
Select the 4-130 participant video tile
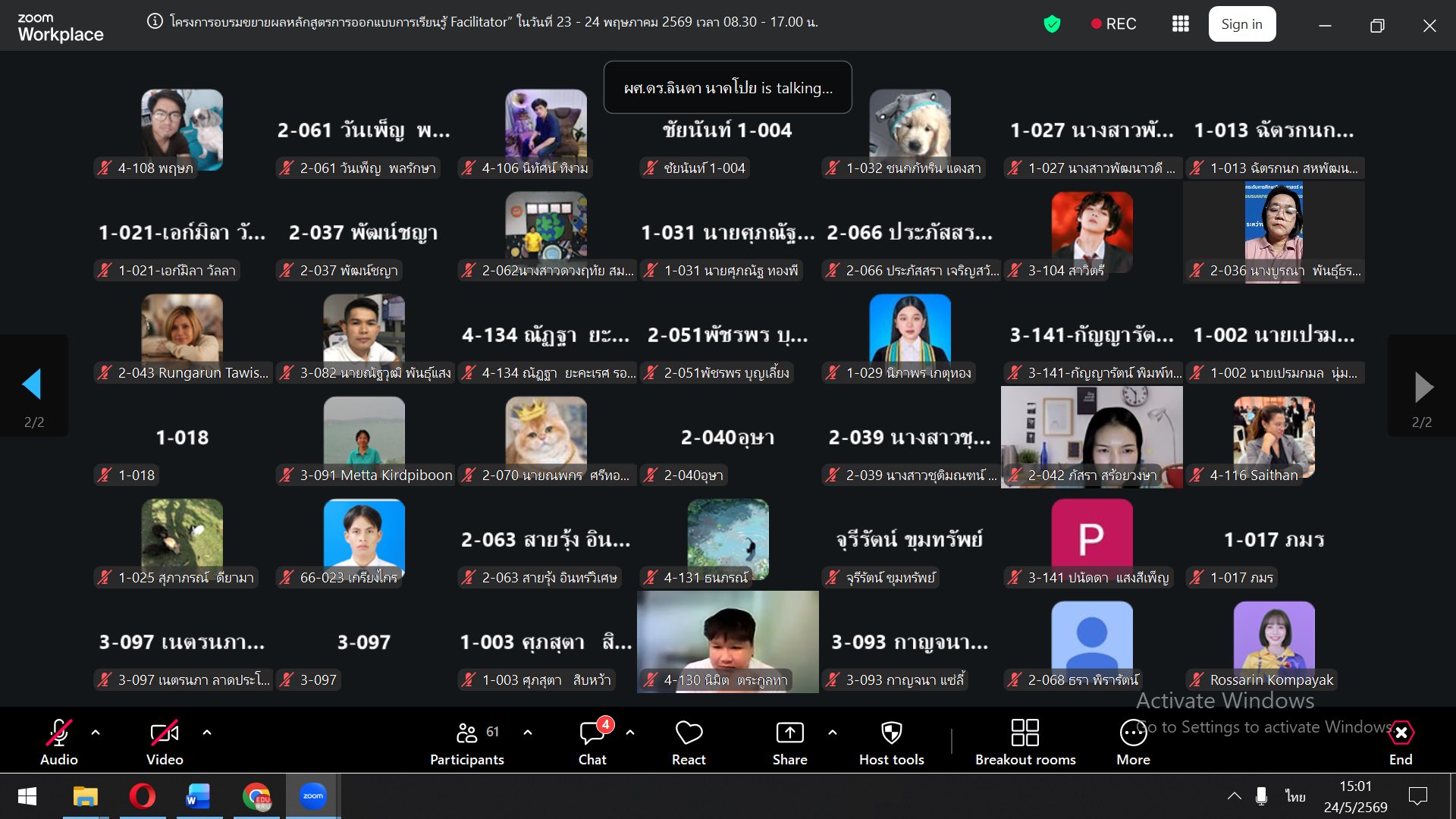point(728,642)
